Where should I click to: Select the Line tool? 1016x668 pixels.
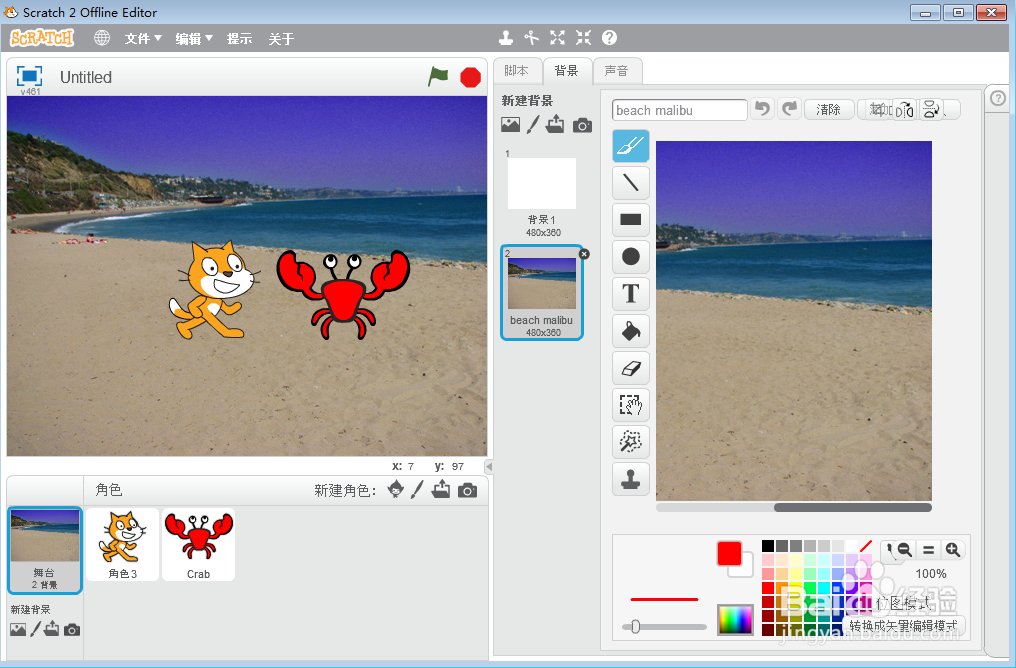(x=630, y=182)
